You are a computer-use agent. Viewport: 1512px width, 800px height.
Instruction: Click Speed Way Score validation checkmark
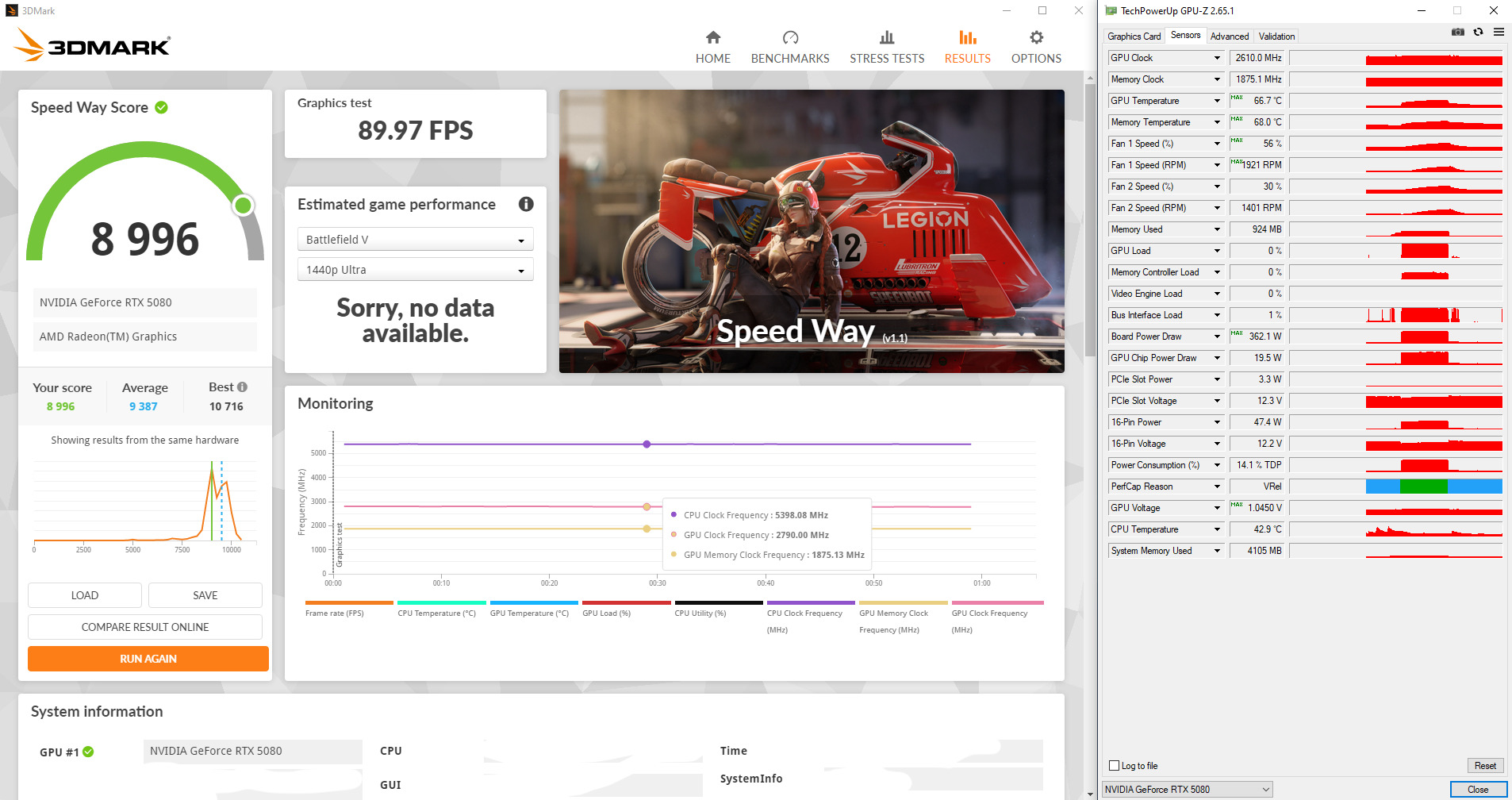tap(161, 107)
